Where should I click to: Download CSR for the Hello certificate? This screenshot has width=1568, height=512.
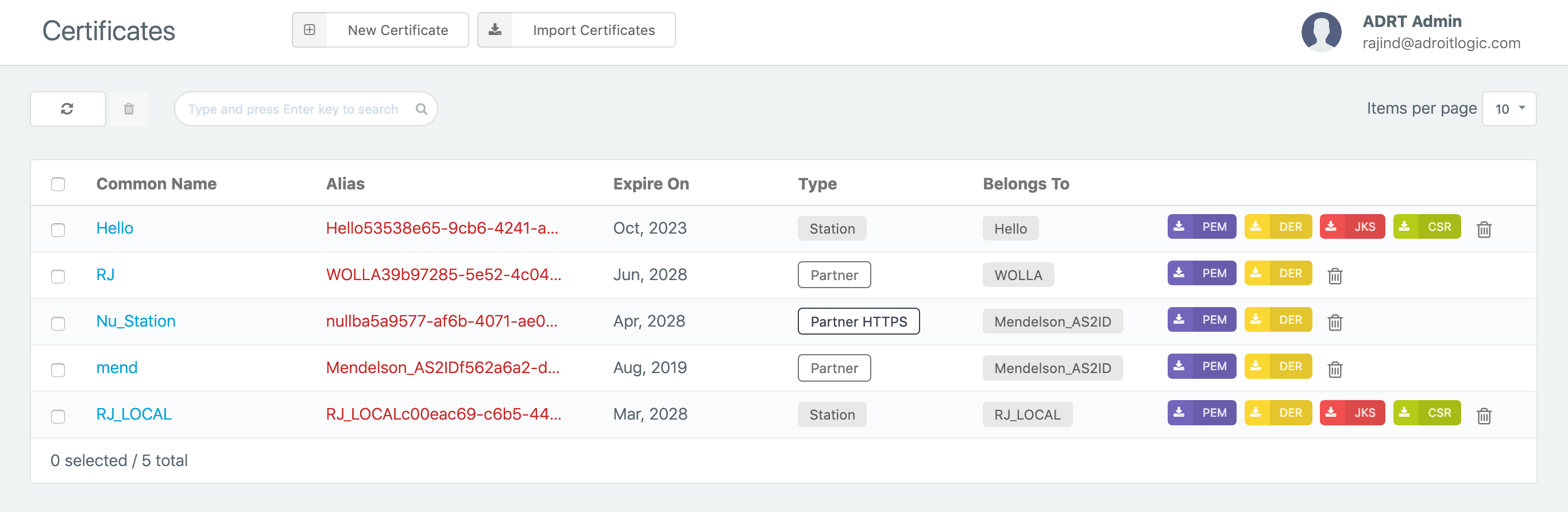(x=1426, y=227)
